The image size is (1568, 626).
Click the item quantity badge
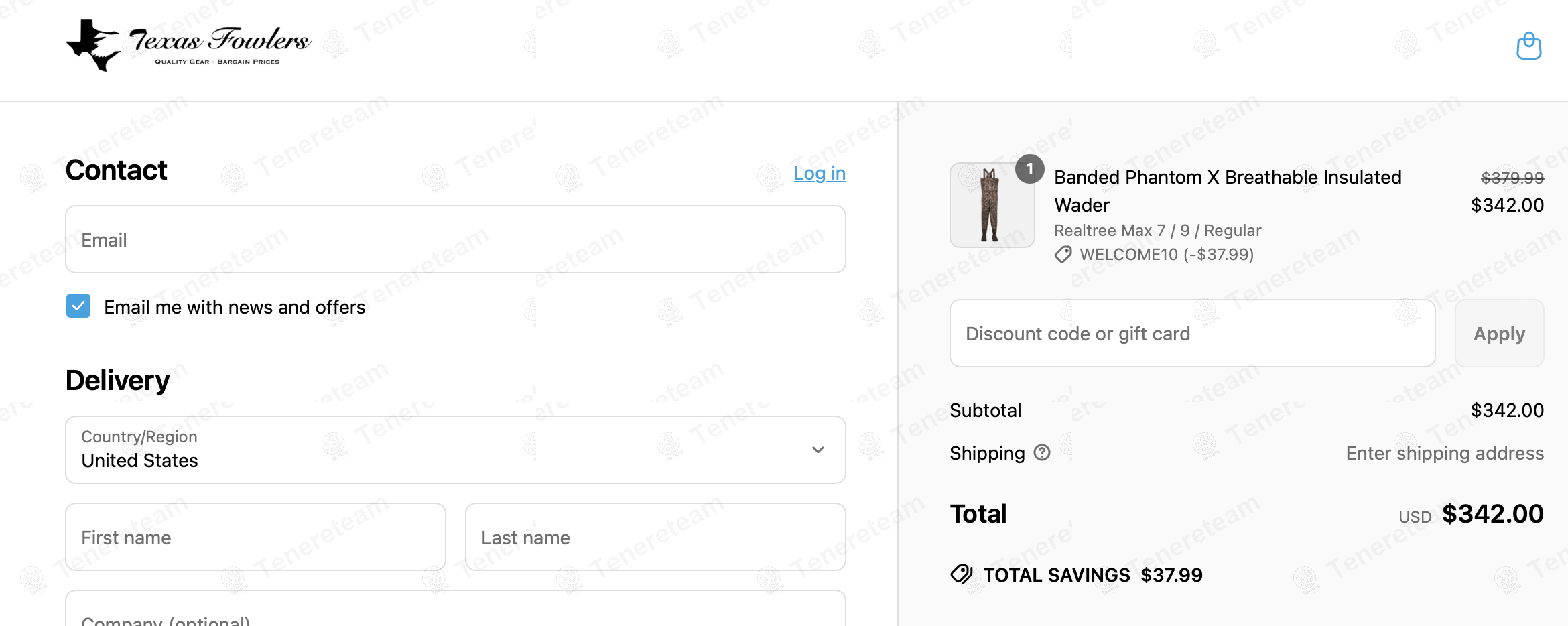pyautogui.click(x=1029, y=169)
